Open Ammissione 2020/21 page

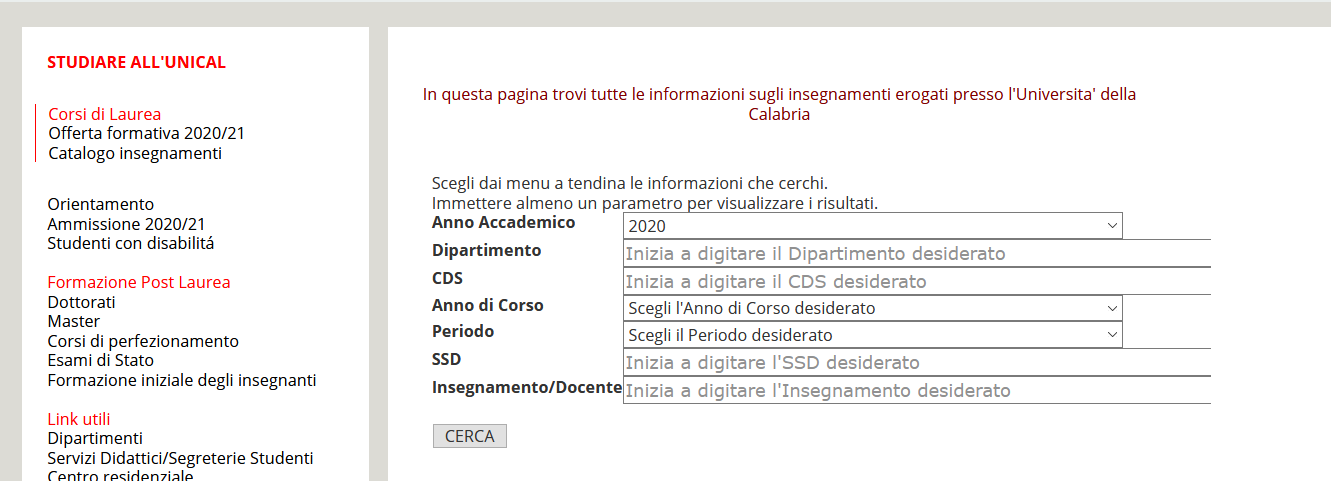[x=126, y=224]
